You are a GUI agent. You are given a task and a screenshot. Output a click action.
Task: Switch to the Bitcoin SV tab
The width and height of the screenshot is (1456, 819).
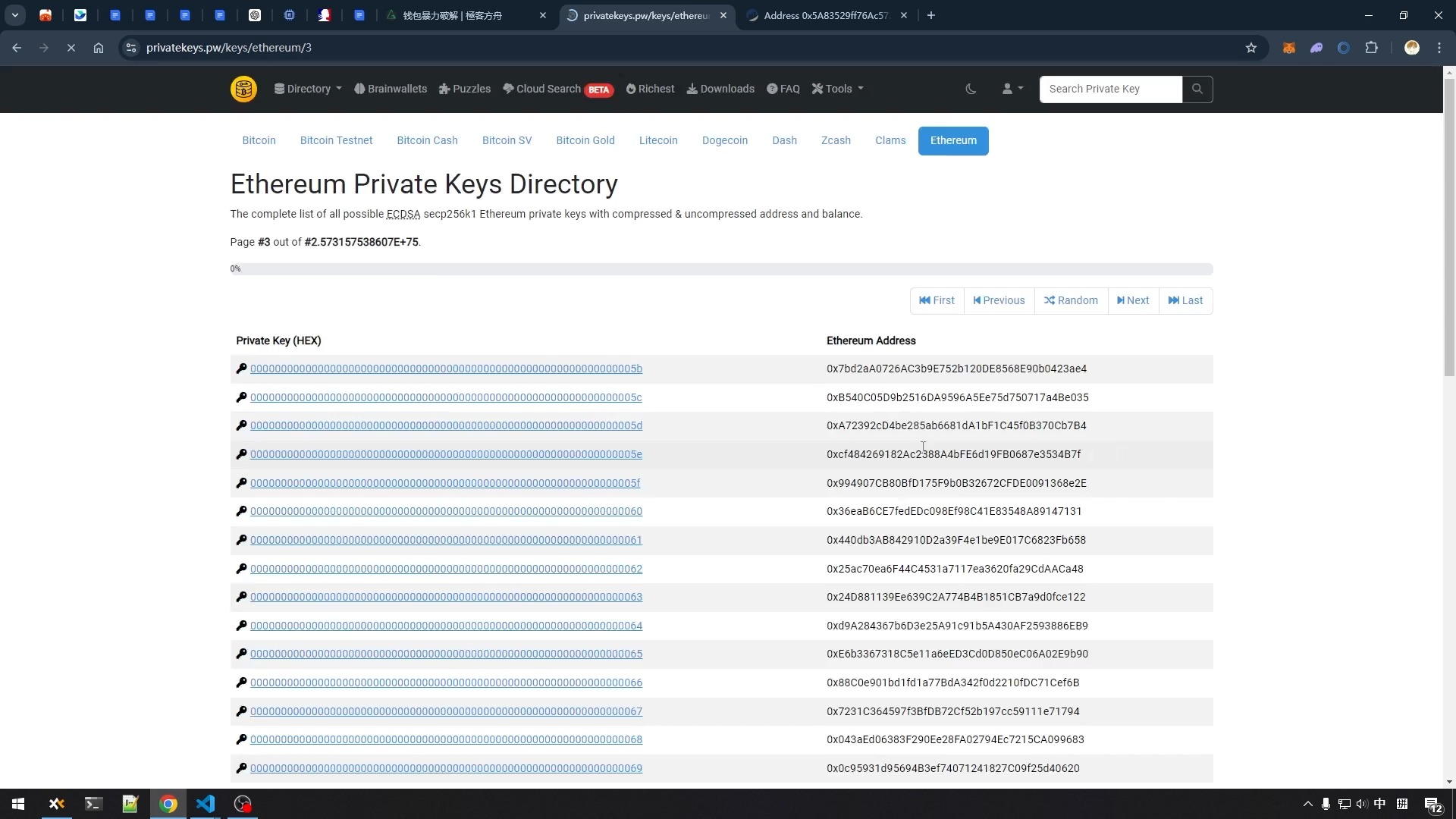point(507,141)
